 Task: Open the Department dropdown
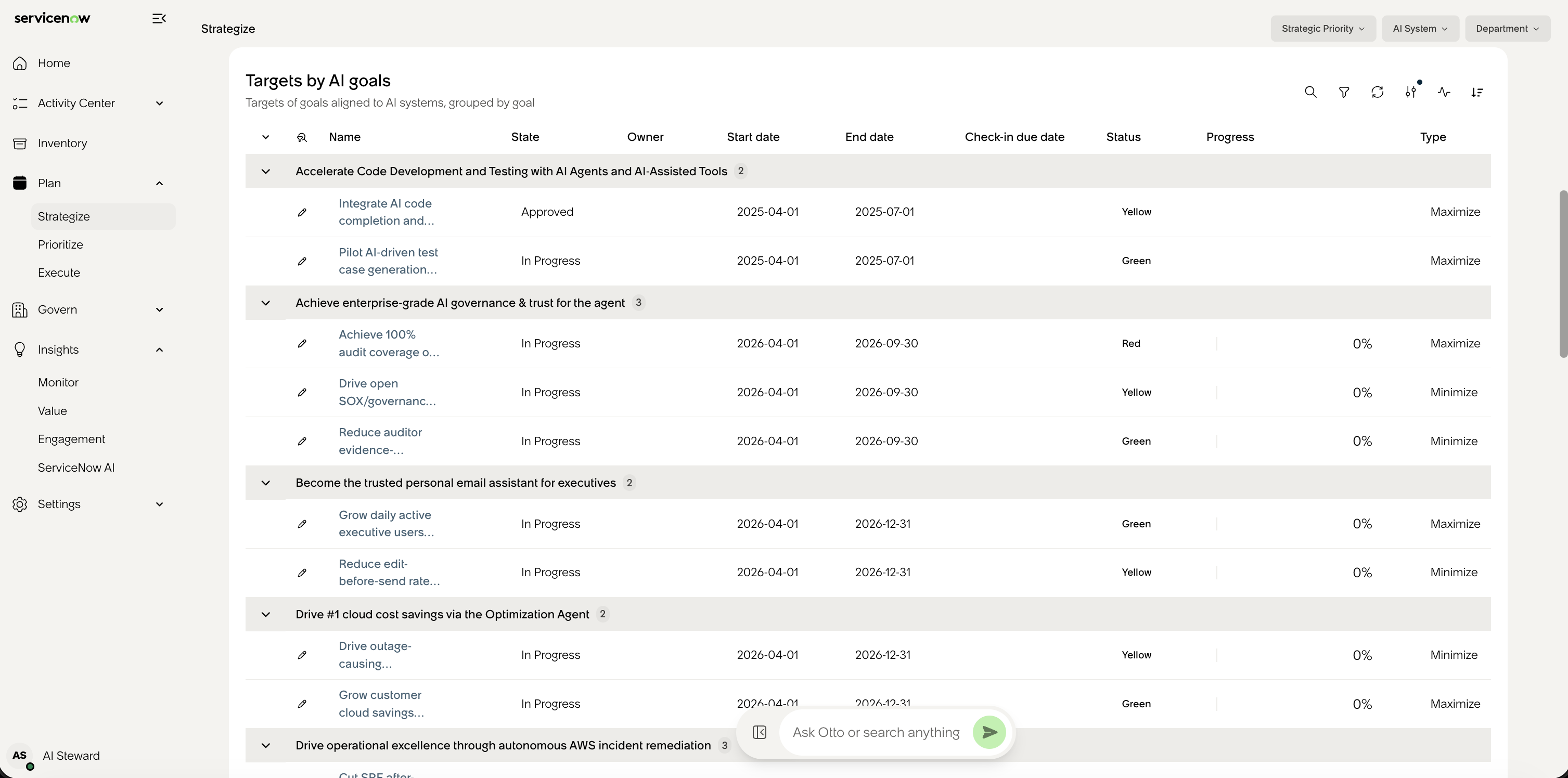1507,29
